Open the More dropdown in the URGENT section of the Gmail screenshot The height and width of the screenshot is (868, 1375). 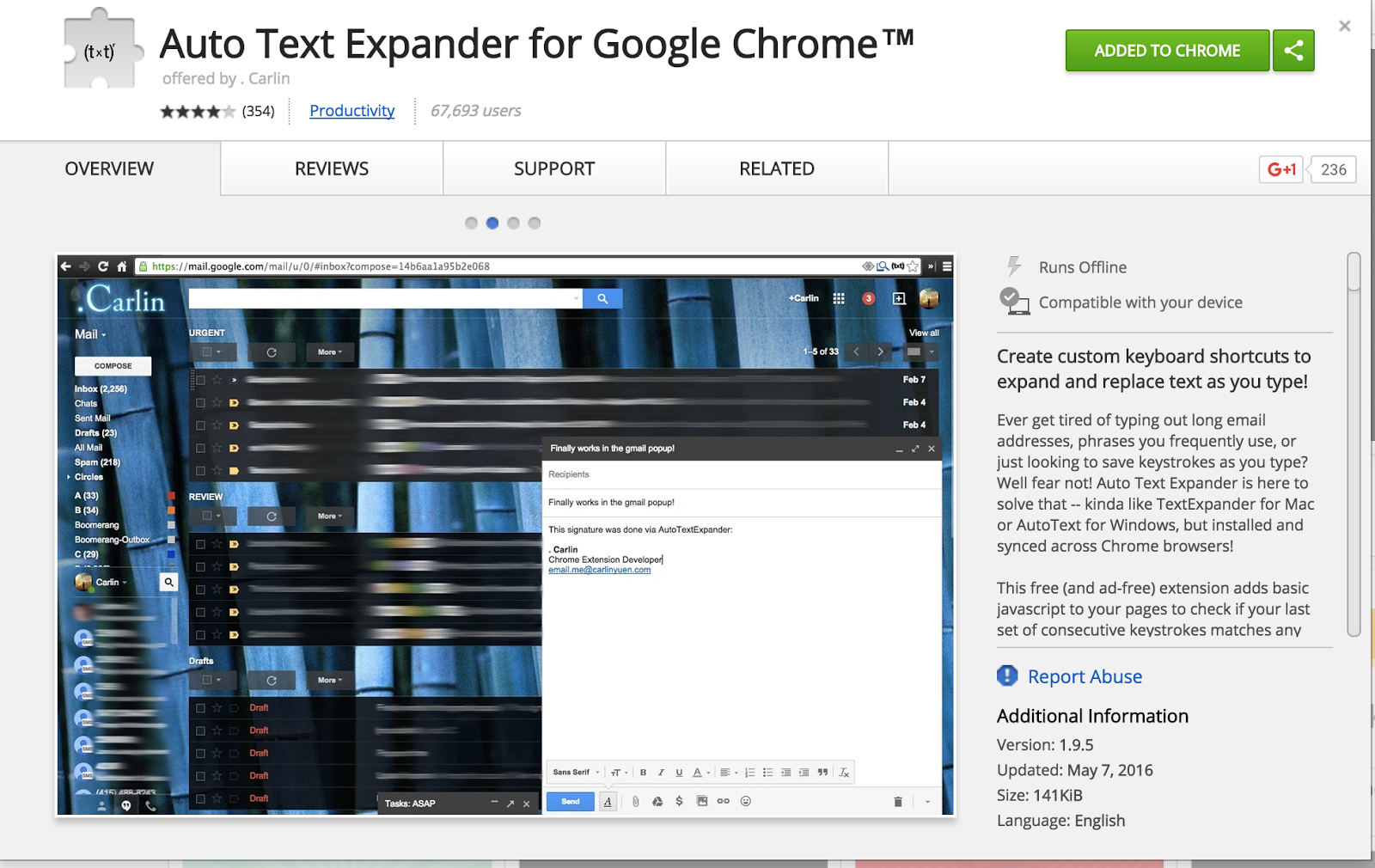click(x=330, y=352)
